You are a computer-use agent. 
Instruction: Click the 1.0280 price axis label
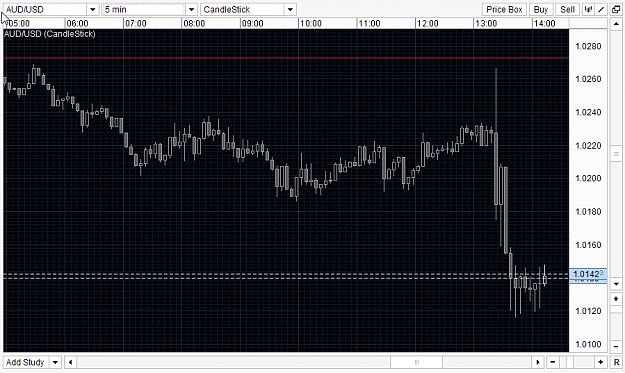point(588,46)
